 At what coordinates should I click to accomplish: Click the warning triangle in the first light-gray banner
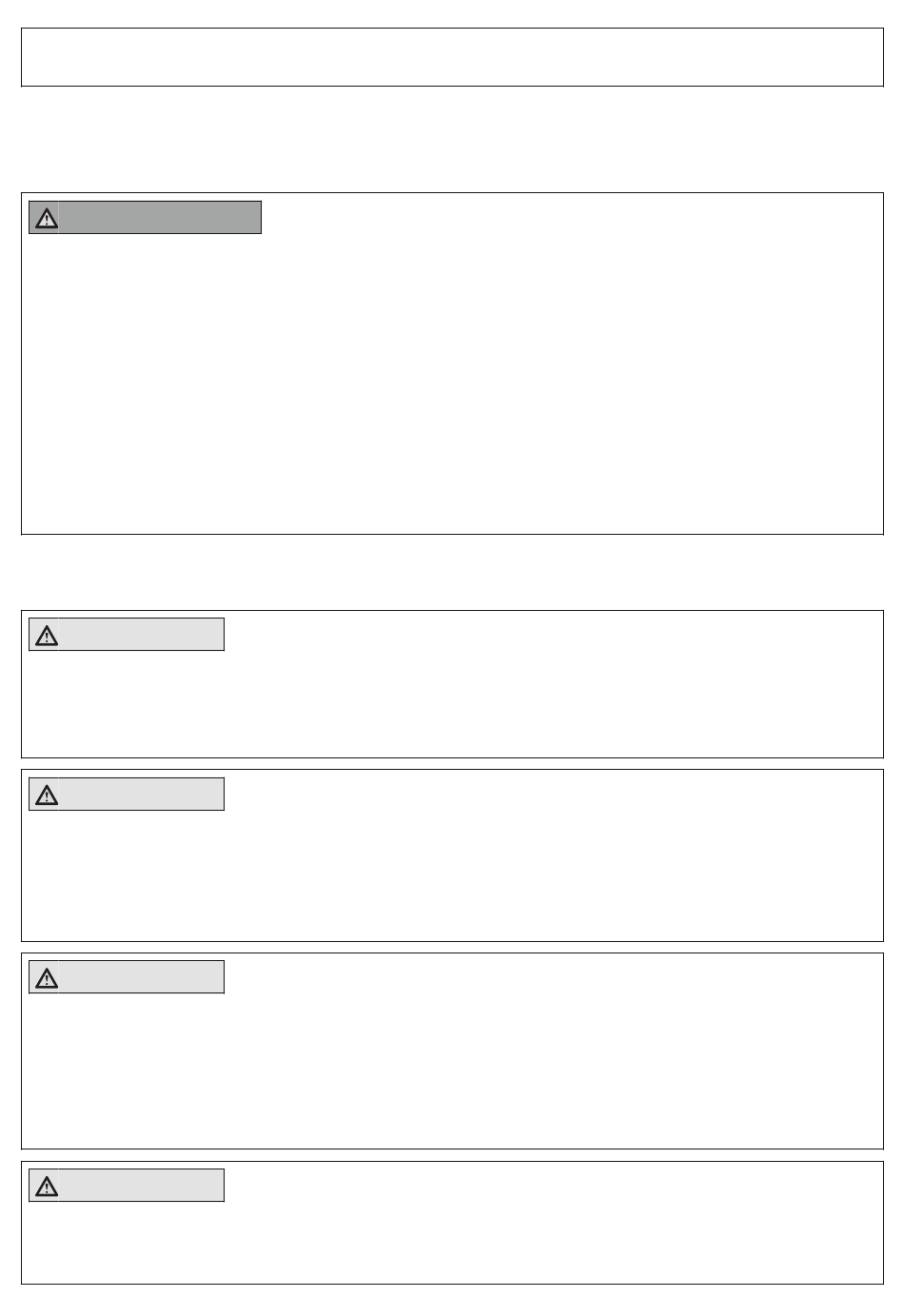pyautogui.click(x=46, y=635)
